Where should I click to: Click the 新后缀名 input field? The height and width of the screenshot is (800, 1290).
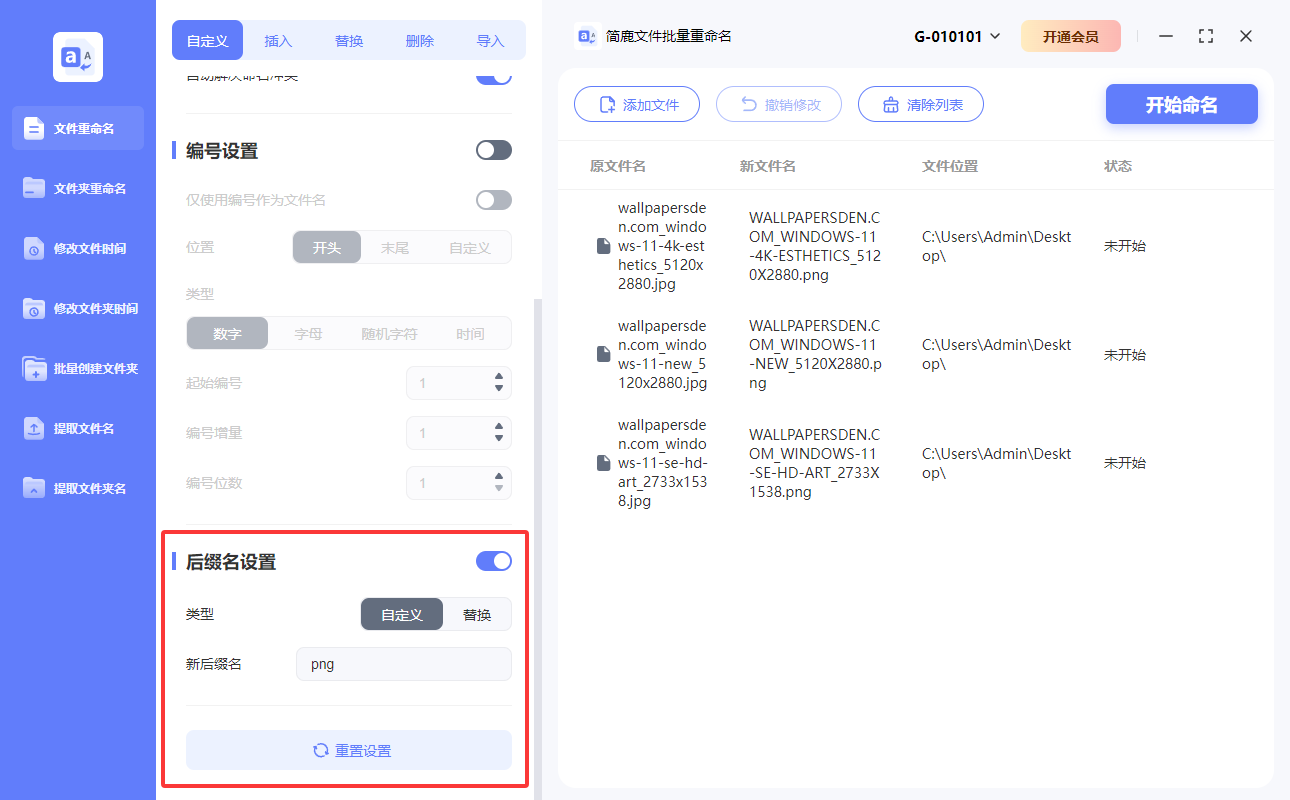[x=403, y=663]
